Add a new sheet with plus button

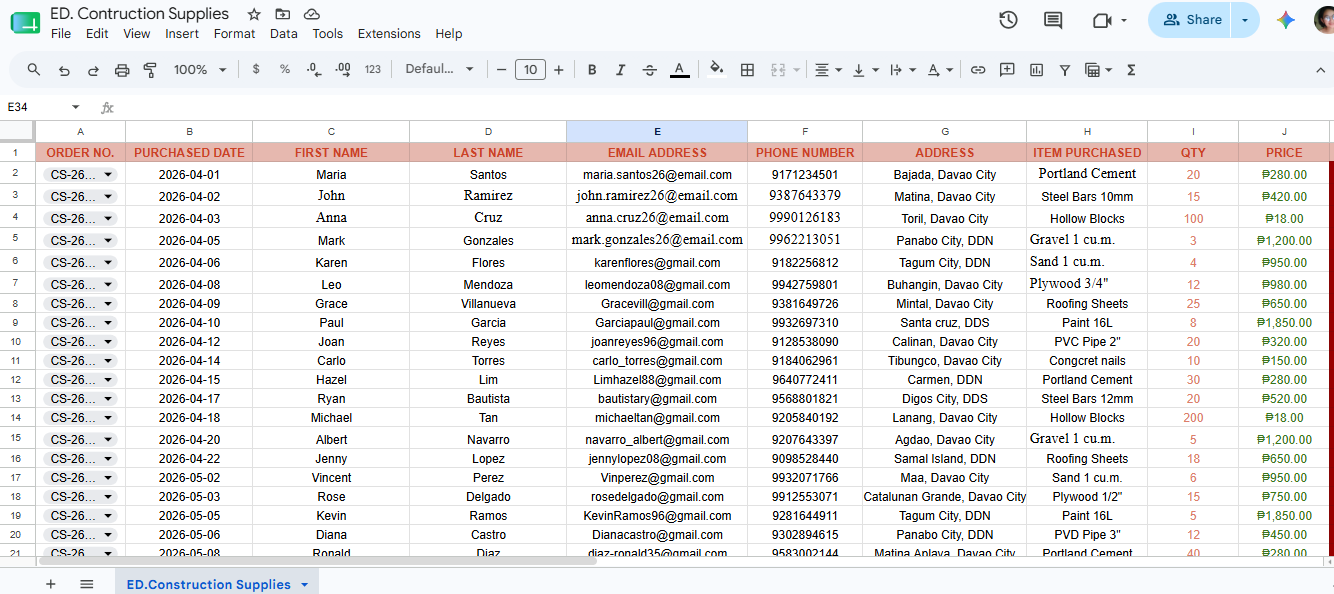click(51, 584)
